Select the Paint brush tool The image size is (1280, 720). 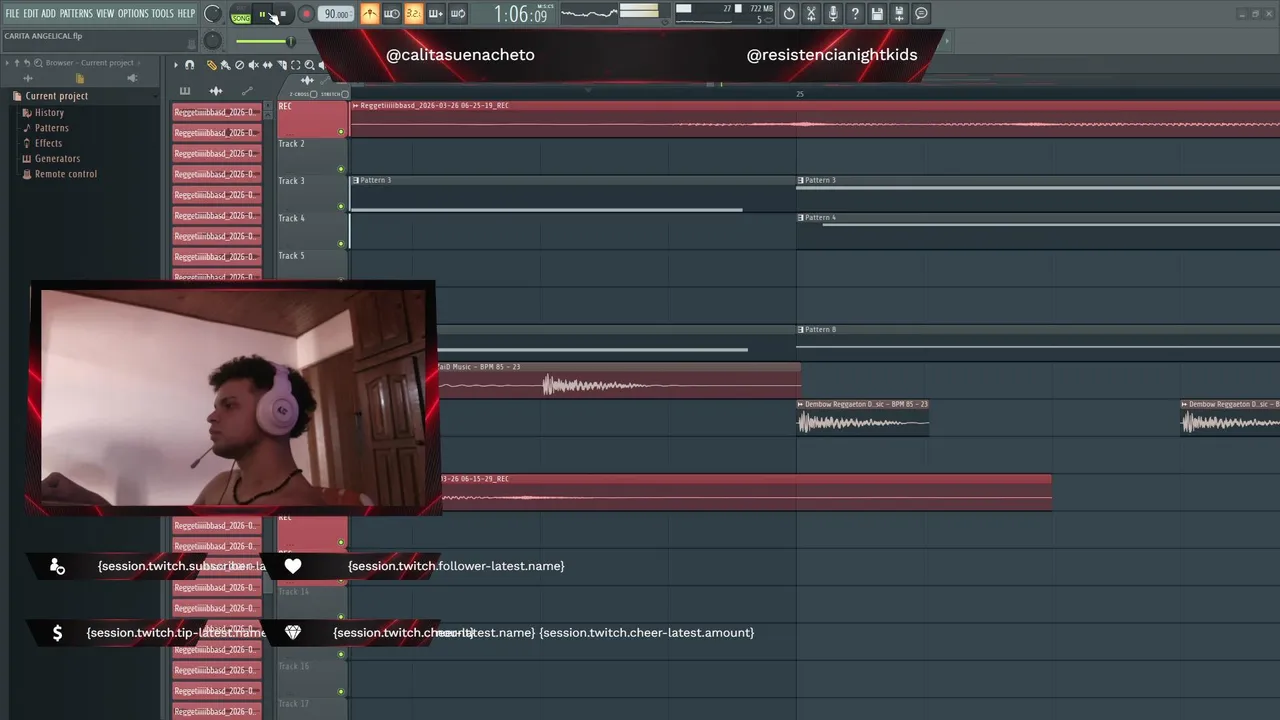[x=225, y=65]
